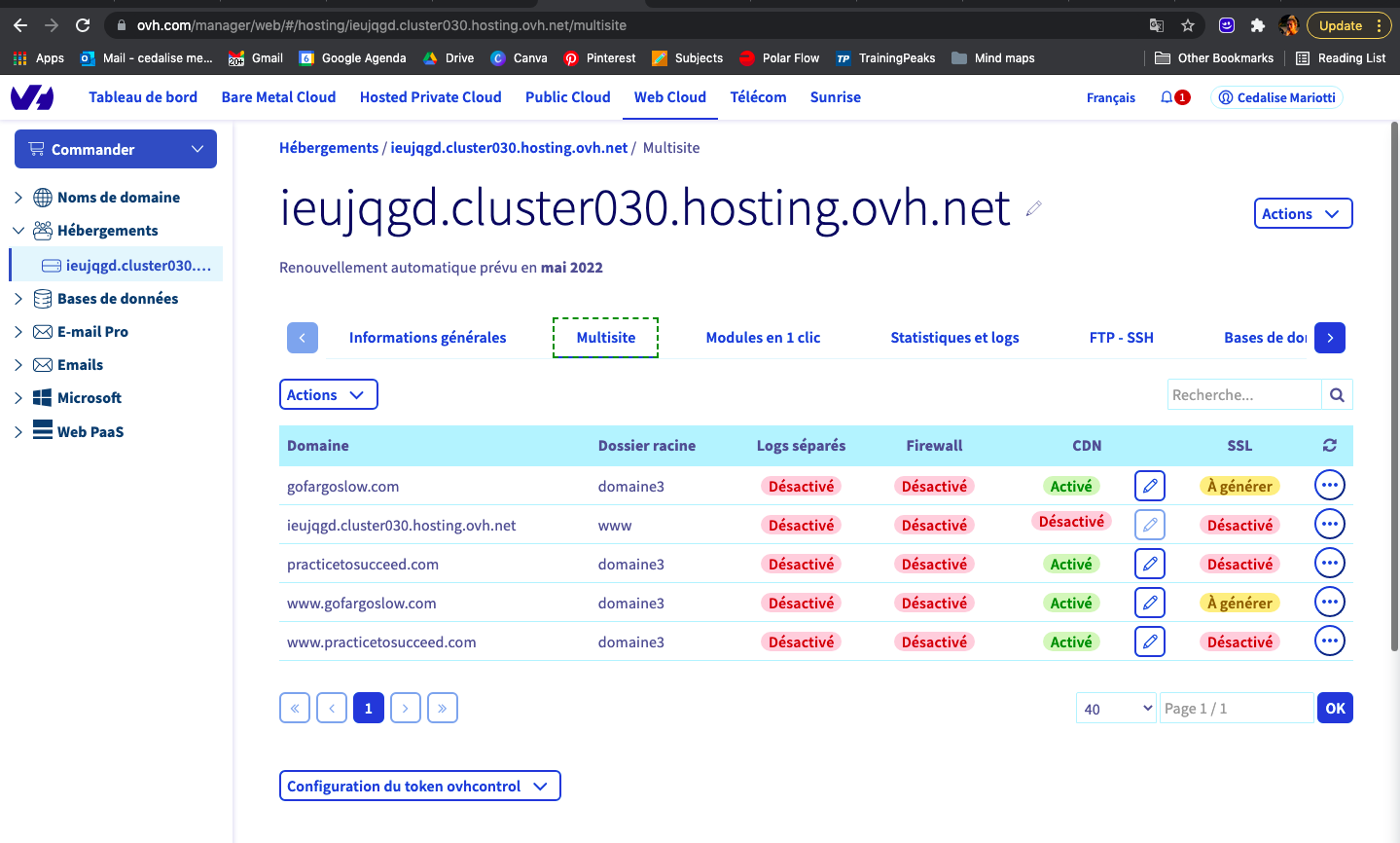Open the notifications bell
This screenshot has height=843, width=1400.
1167,97
